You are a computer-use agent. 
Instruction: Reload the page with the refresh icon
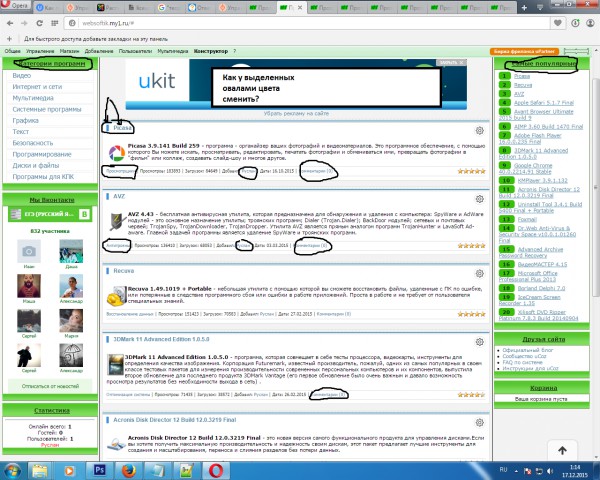[39, 23]
